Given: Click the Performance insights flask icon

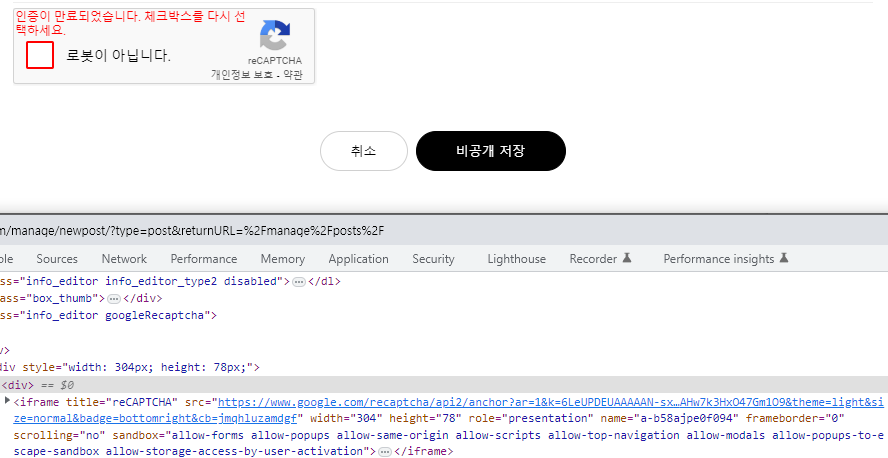Looking at the screenshot, I should [783, 258].
